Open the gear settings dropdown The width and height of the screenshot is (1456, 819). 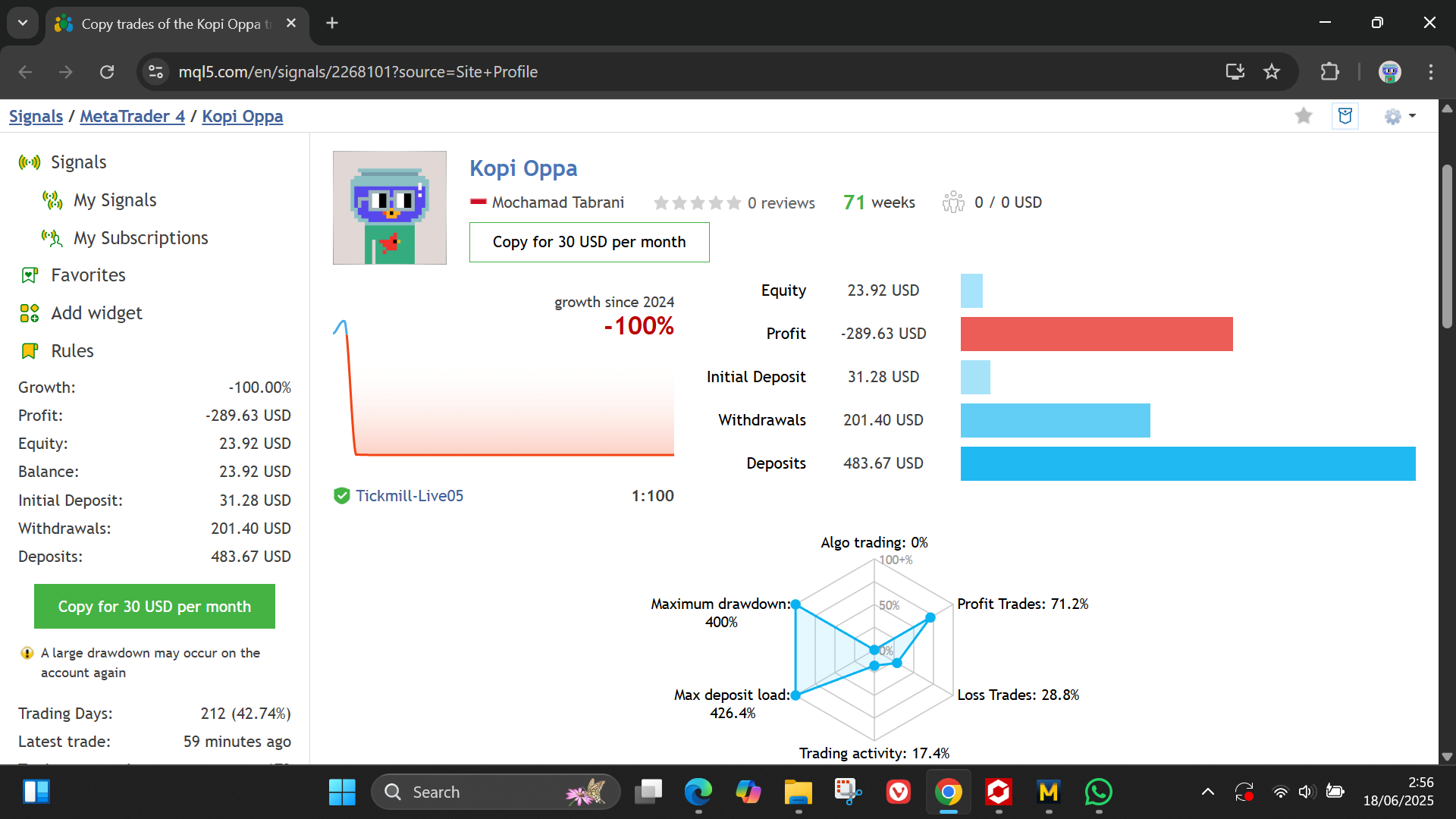pyautogui.click(x=1400, y=116)
